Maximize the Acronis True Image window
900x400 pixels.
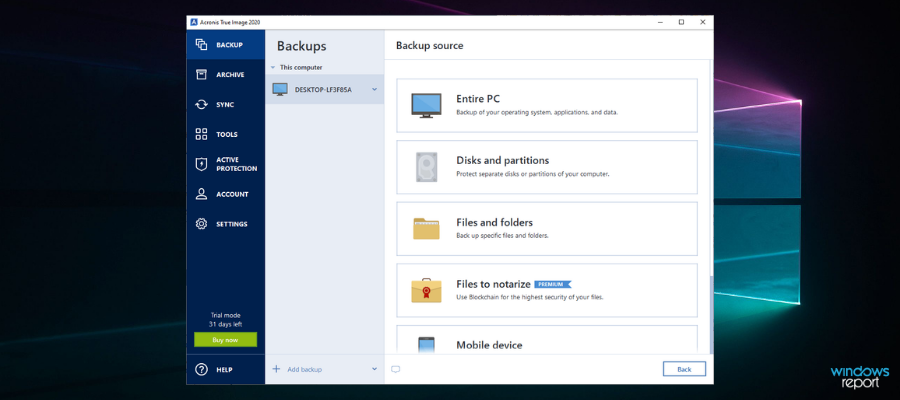pyautogui.click(x=681, y=22)
